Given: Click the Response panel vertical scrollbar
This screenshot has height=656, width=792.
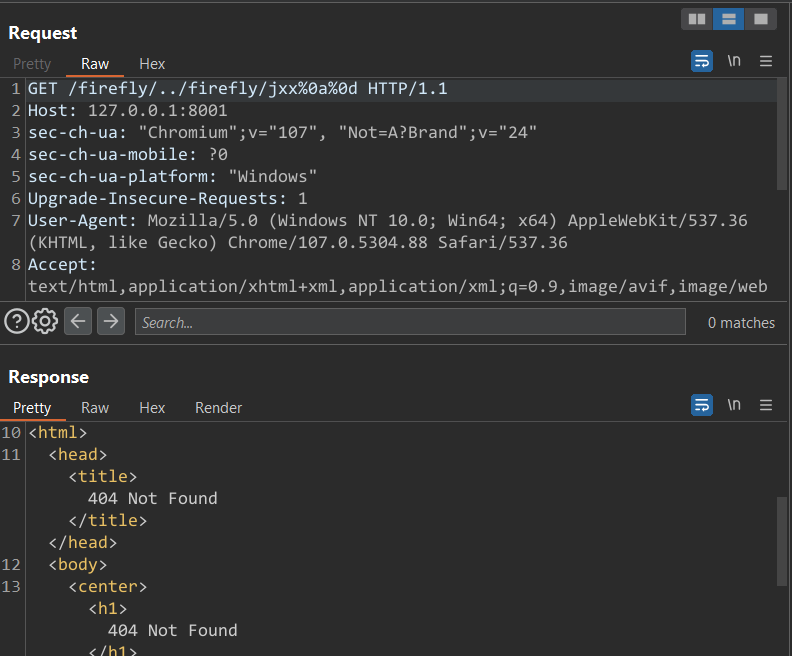Looking at the screenshot, I should tap(782, 540).
